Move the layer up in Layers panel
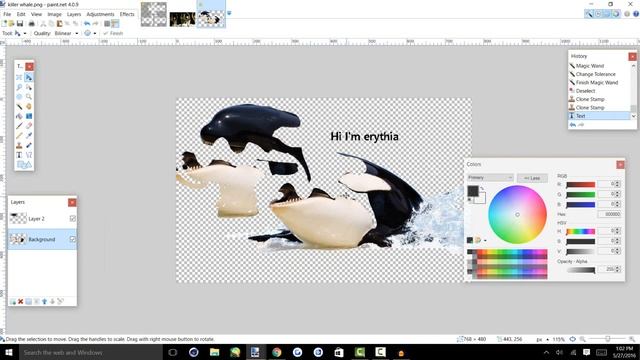640x360 pixels. [x=44, y=301]
